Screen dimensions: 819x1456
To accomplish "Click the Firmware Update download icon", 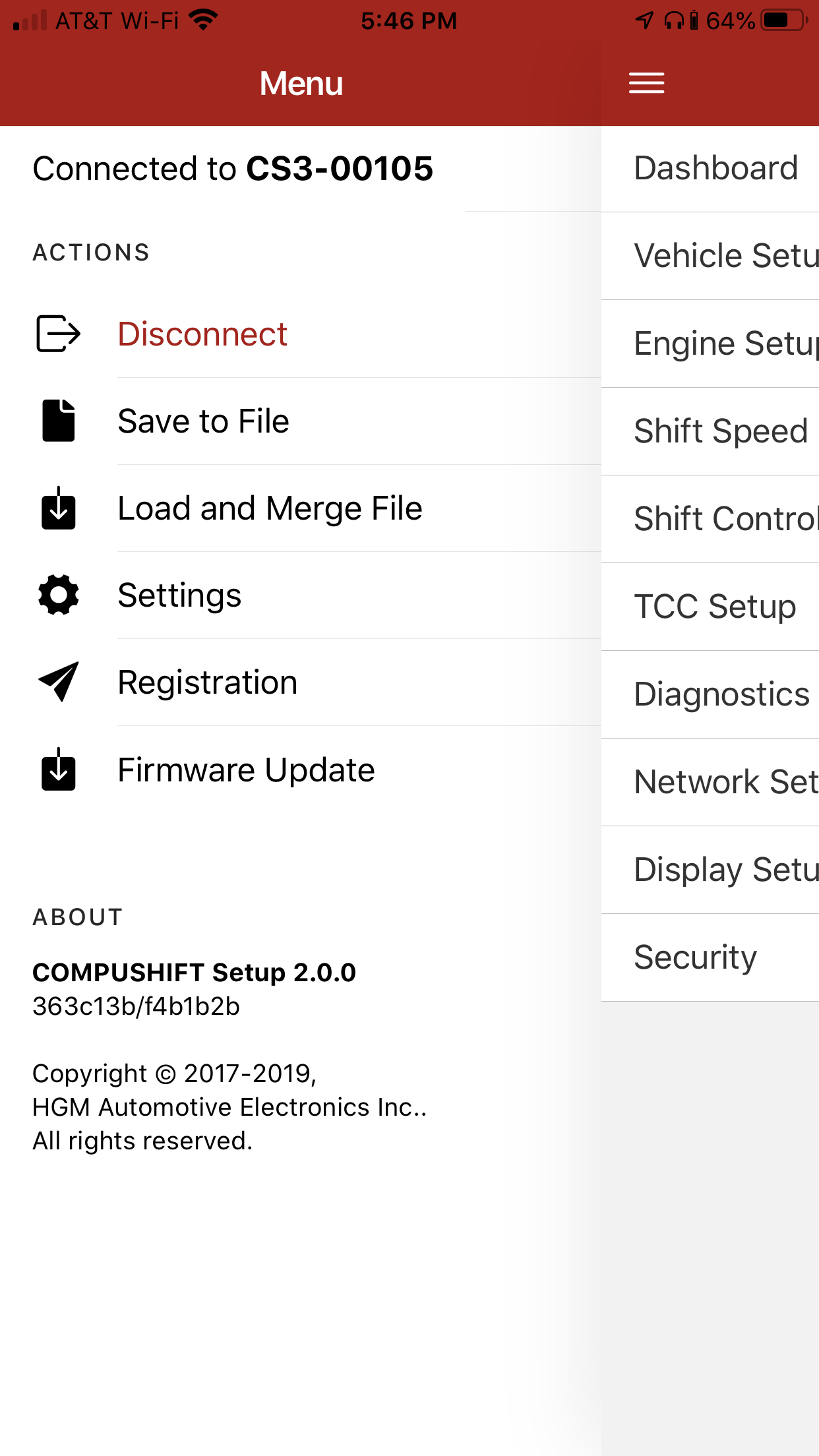I will pos(58,770).
